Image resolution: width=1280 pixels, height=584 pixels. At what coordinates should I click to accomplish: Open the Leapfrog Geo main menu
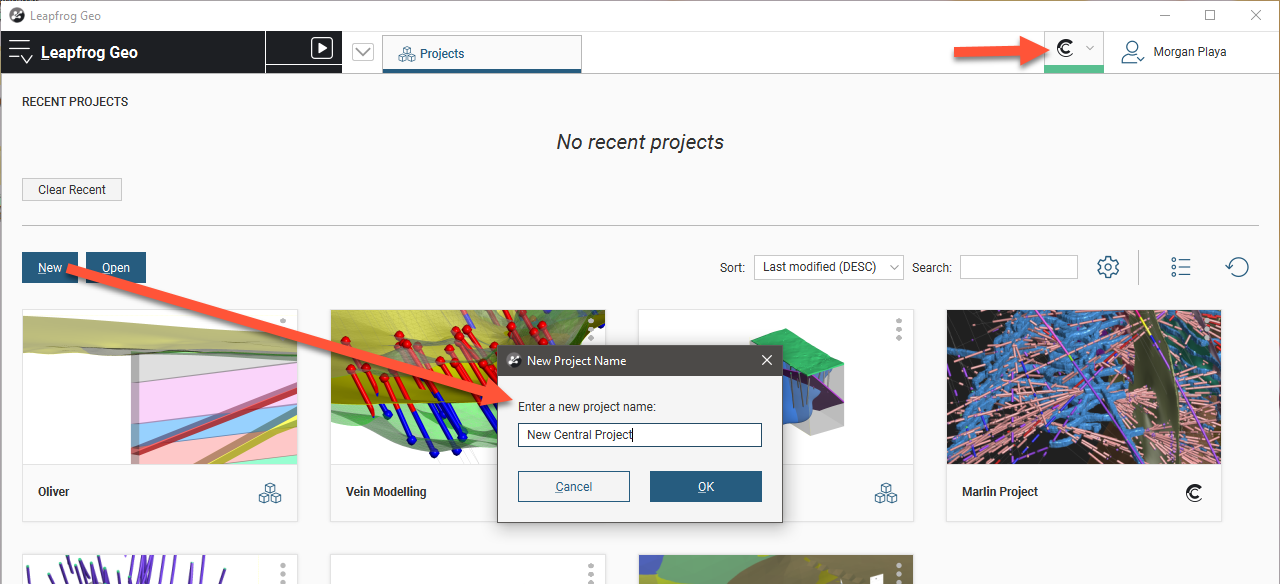point(20,52)
